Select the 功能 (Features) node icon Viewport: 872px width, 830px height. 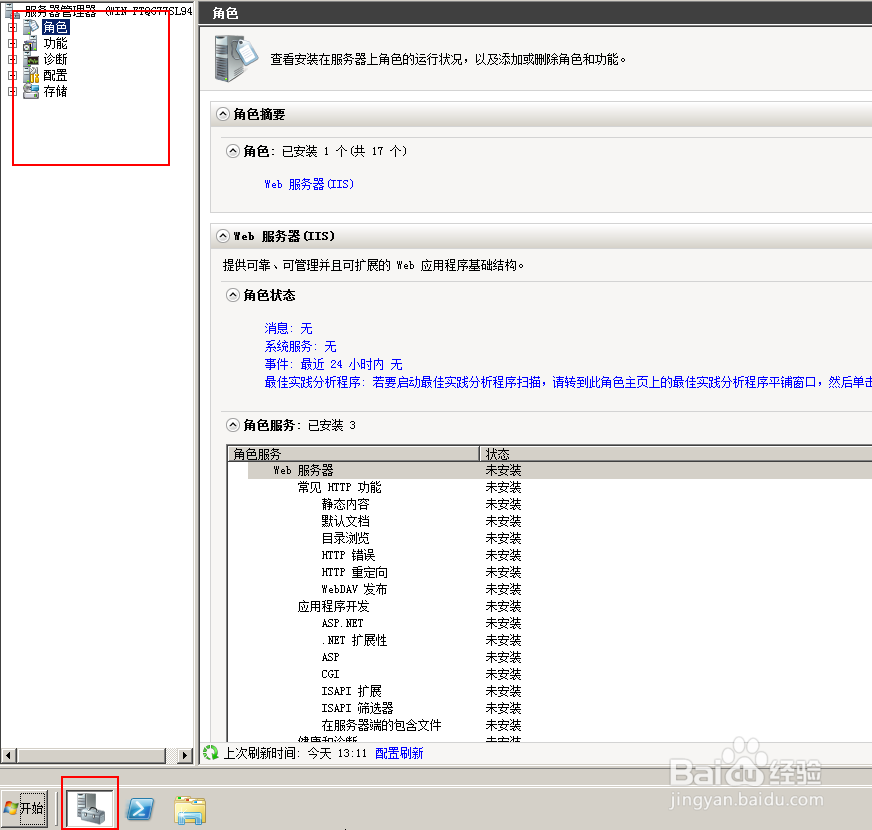coord(31,43)
